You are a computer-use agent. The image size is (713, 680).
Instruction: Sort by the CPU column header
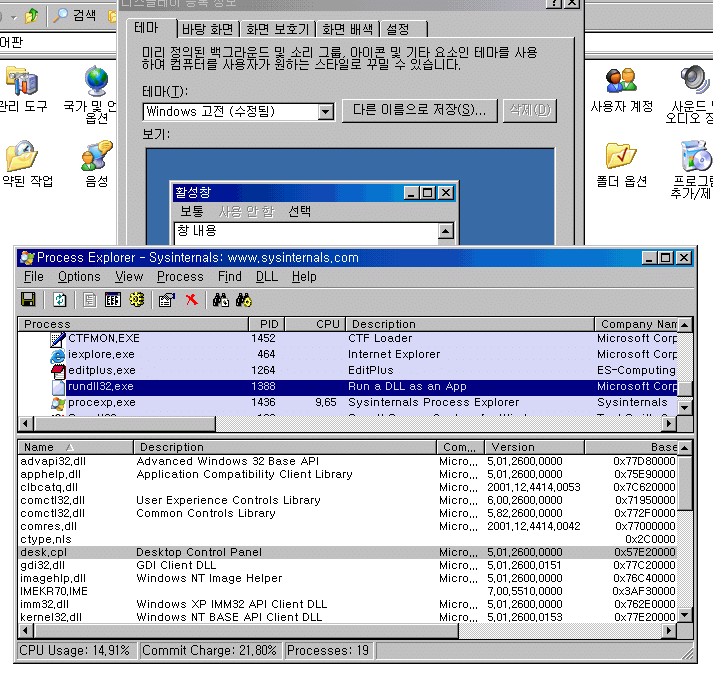(315, 324)
